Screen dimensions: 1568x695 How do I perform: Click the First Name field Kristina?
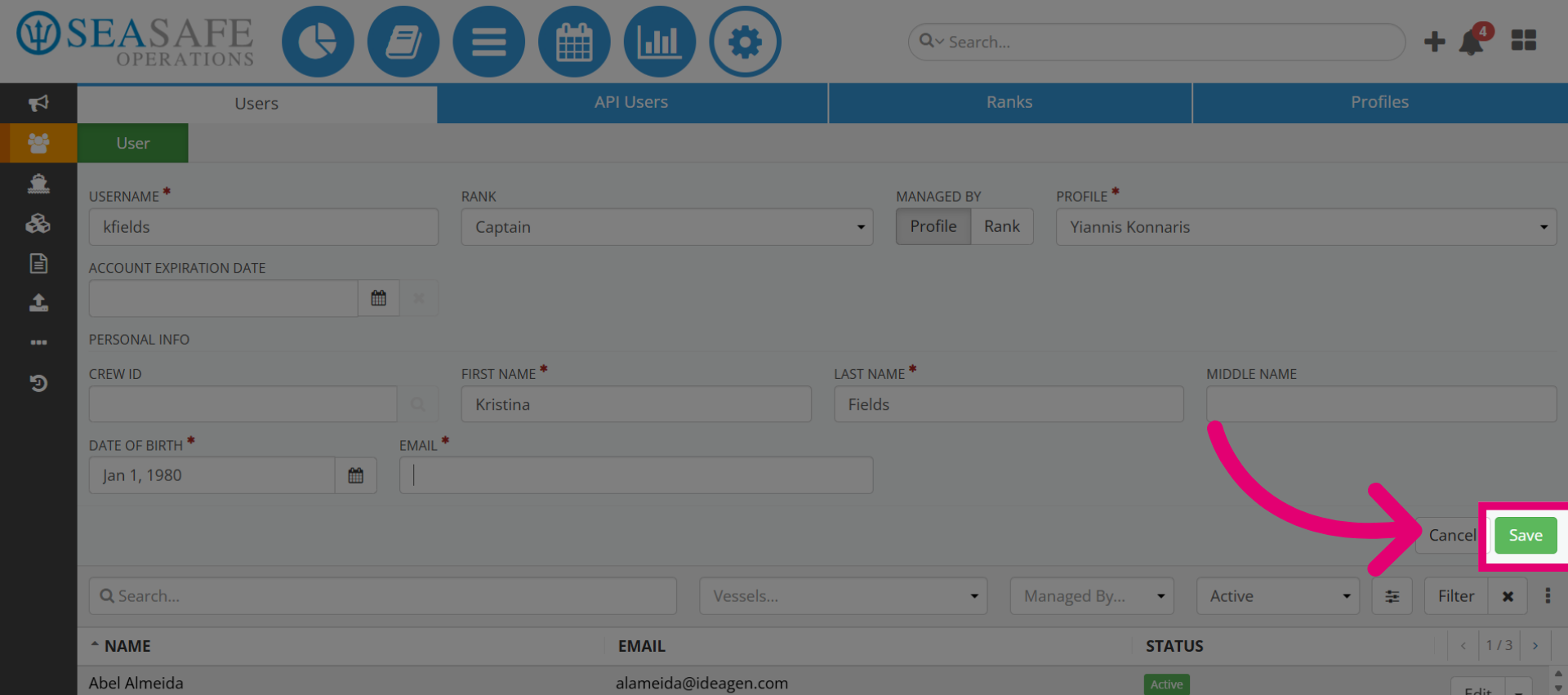[636, 404]
